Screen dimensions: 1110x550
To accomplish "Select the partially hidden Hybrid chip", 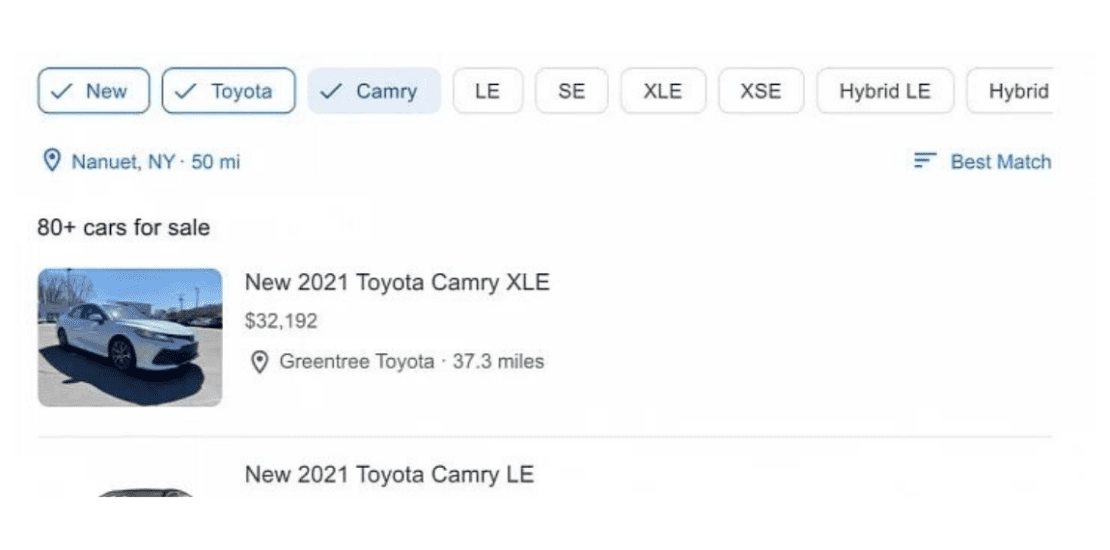I will tap(1010, 91).
